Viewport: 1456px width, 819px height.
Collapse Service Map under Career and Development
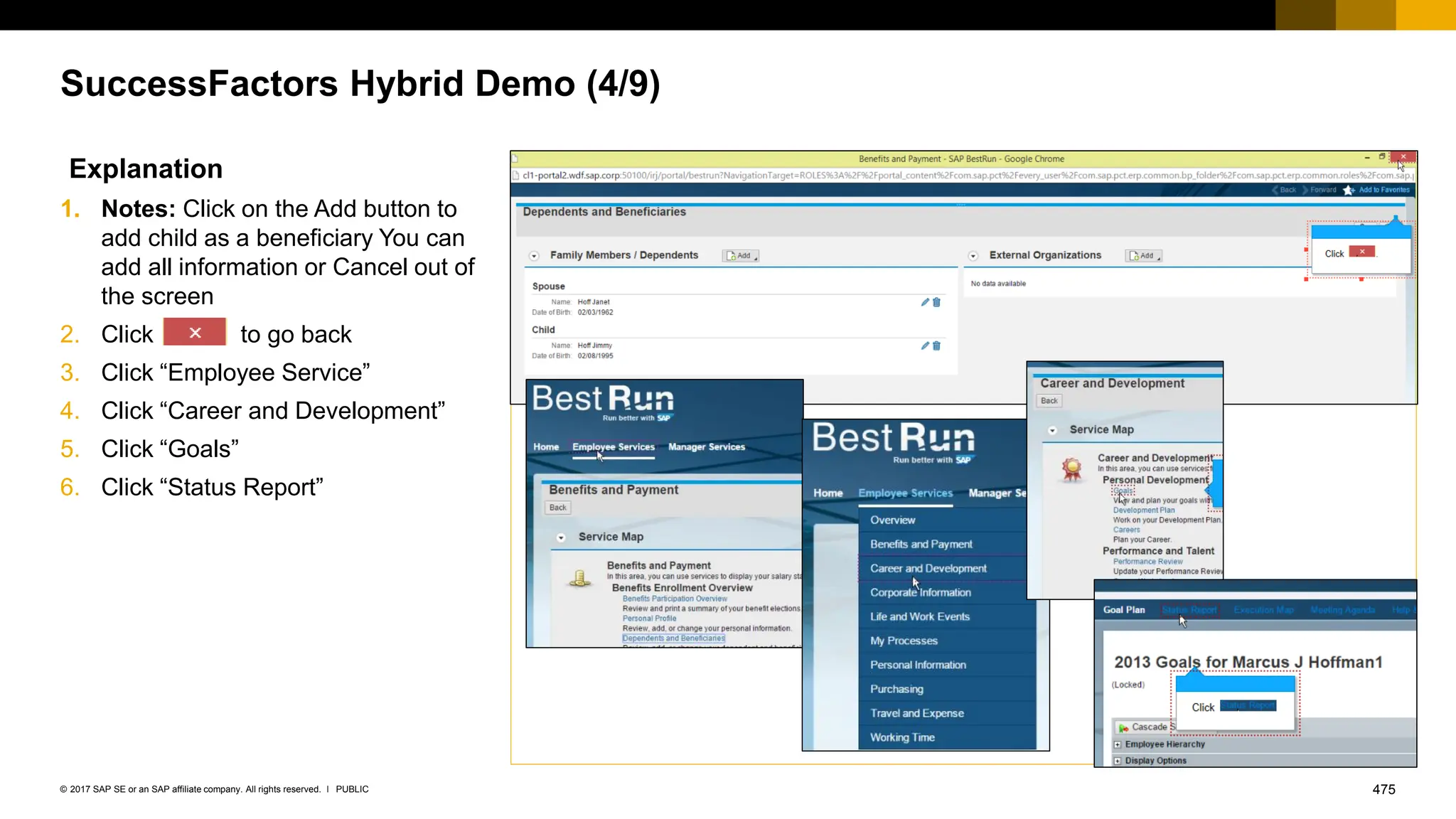(x=1052, y=430)
